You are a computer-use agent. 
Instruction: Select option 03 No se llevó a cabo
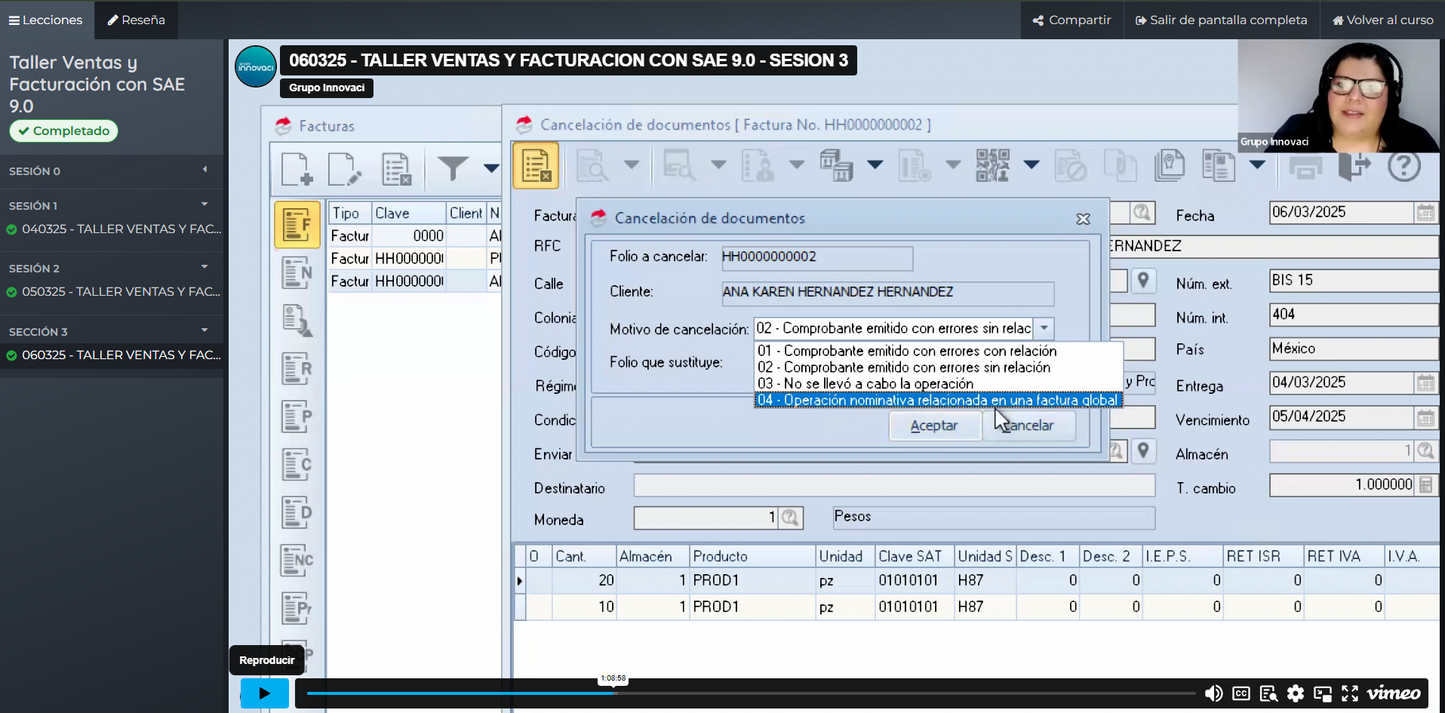(x=865, y=384)
